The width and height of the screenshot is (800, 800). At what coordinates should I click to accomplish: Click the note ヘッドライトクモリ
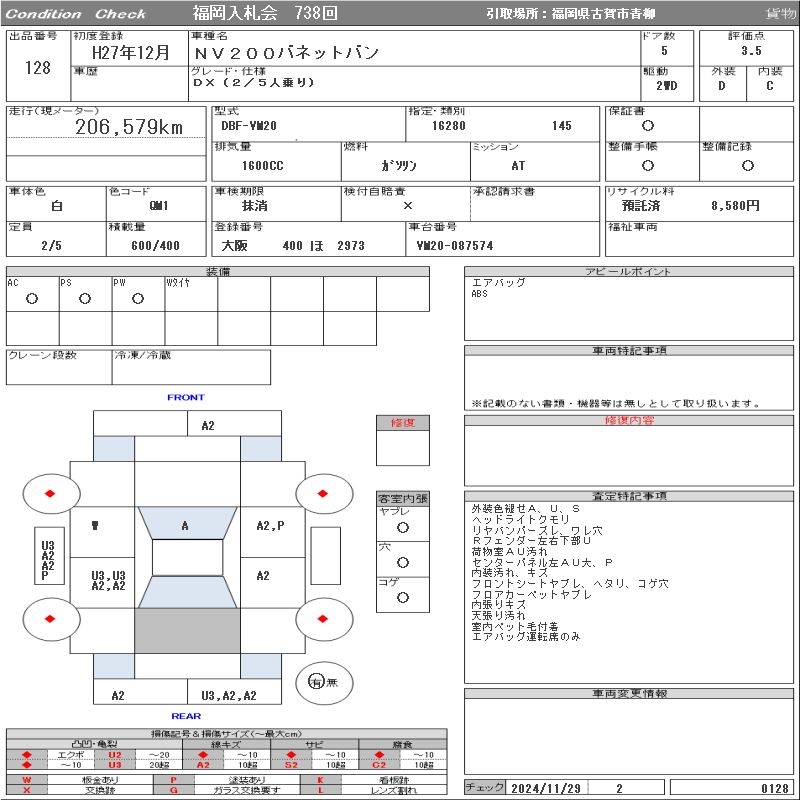[x=520, y=519]
